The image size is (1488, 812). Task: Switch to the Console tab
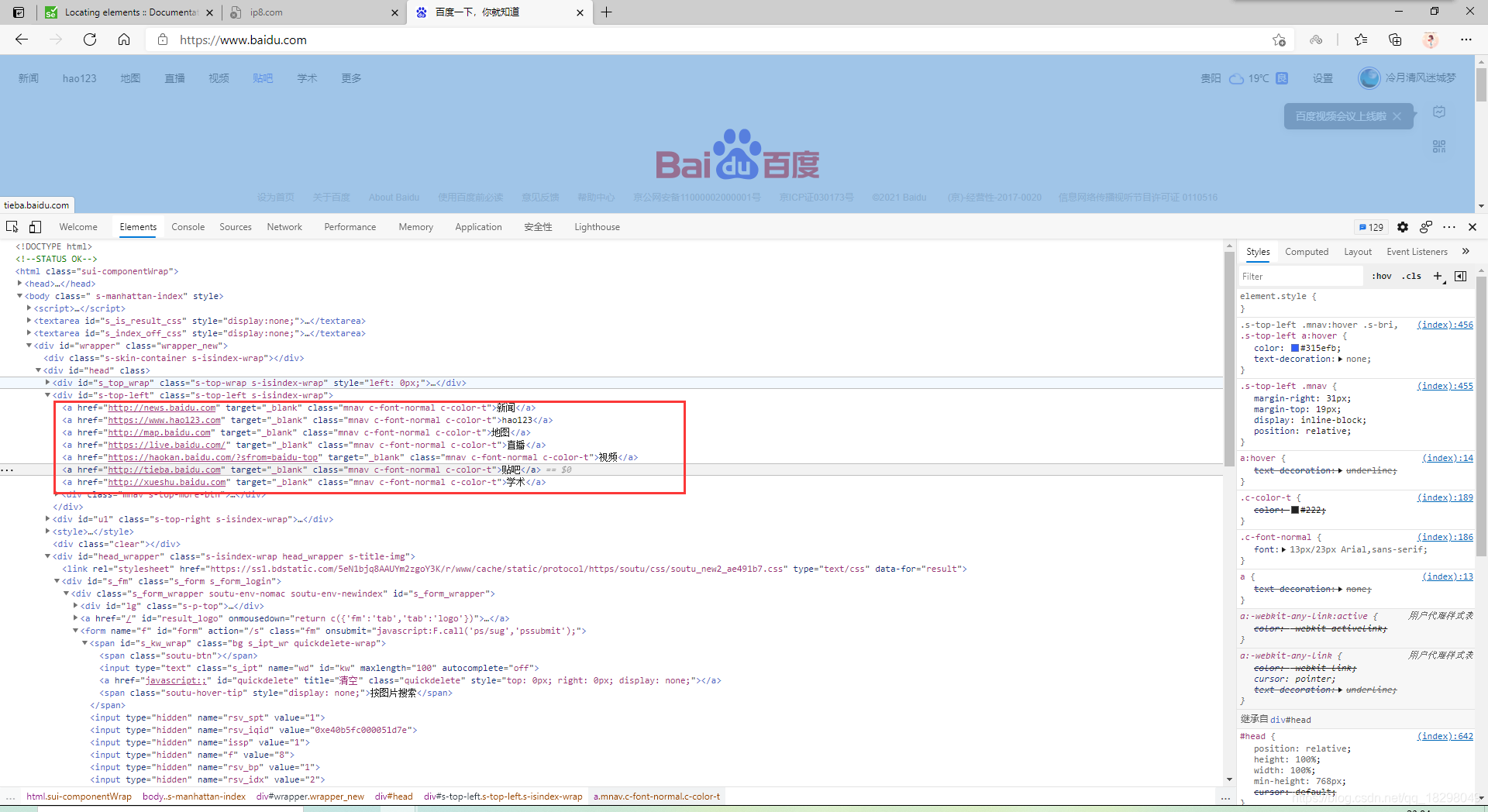click(x=188, y=227)
